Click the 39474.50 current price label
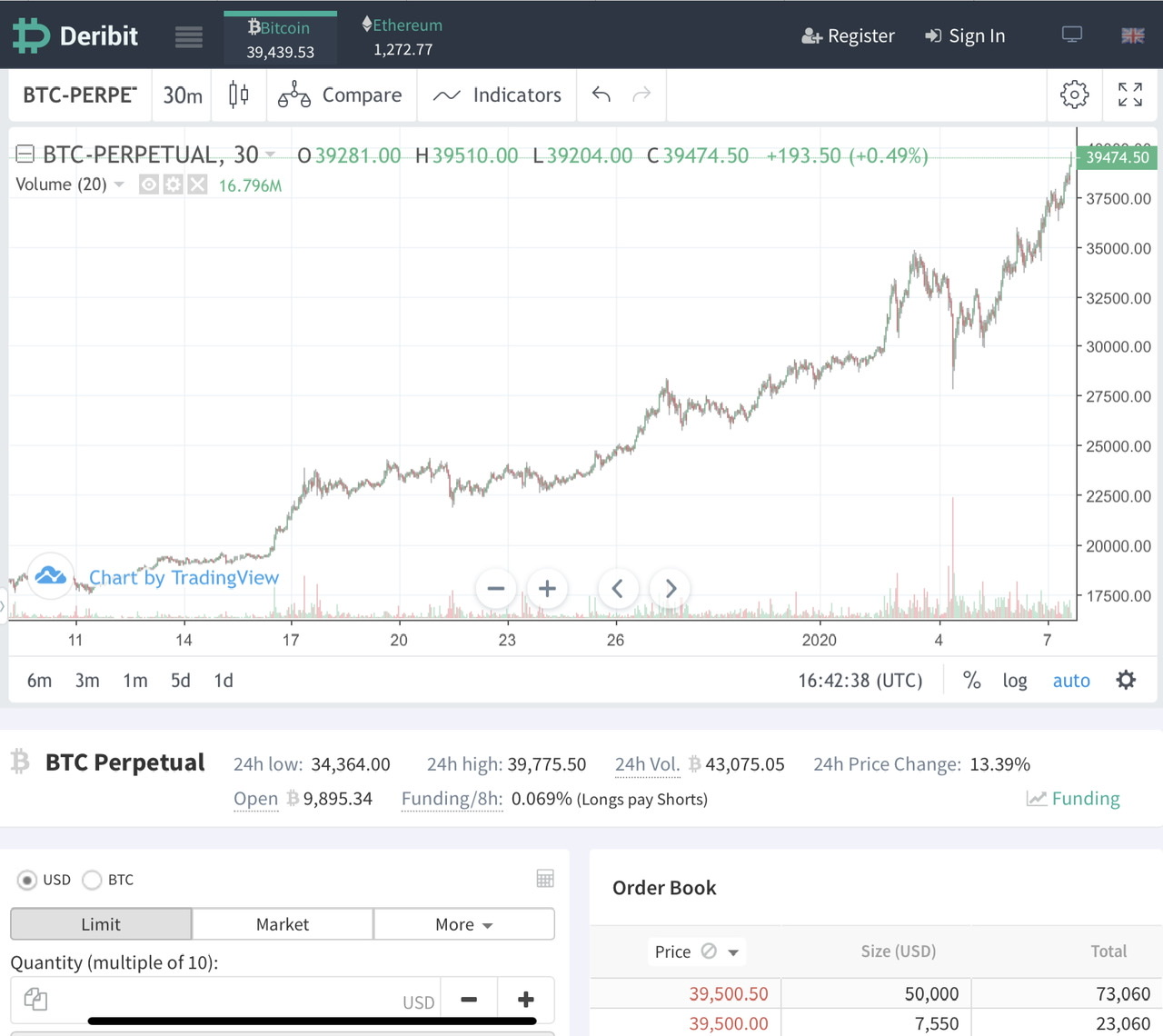The height and width of the screenshot is (1036, 1163). (1117, 157)
